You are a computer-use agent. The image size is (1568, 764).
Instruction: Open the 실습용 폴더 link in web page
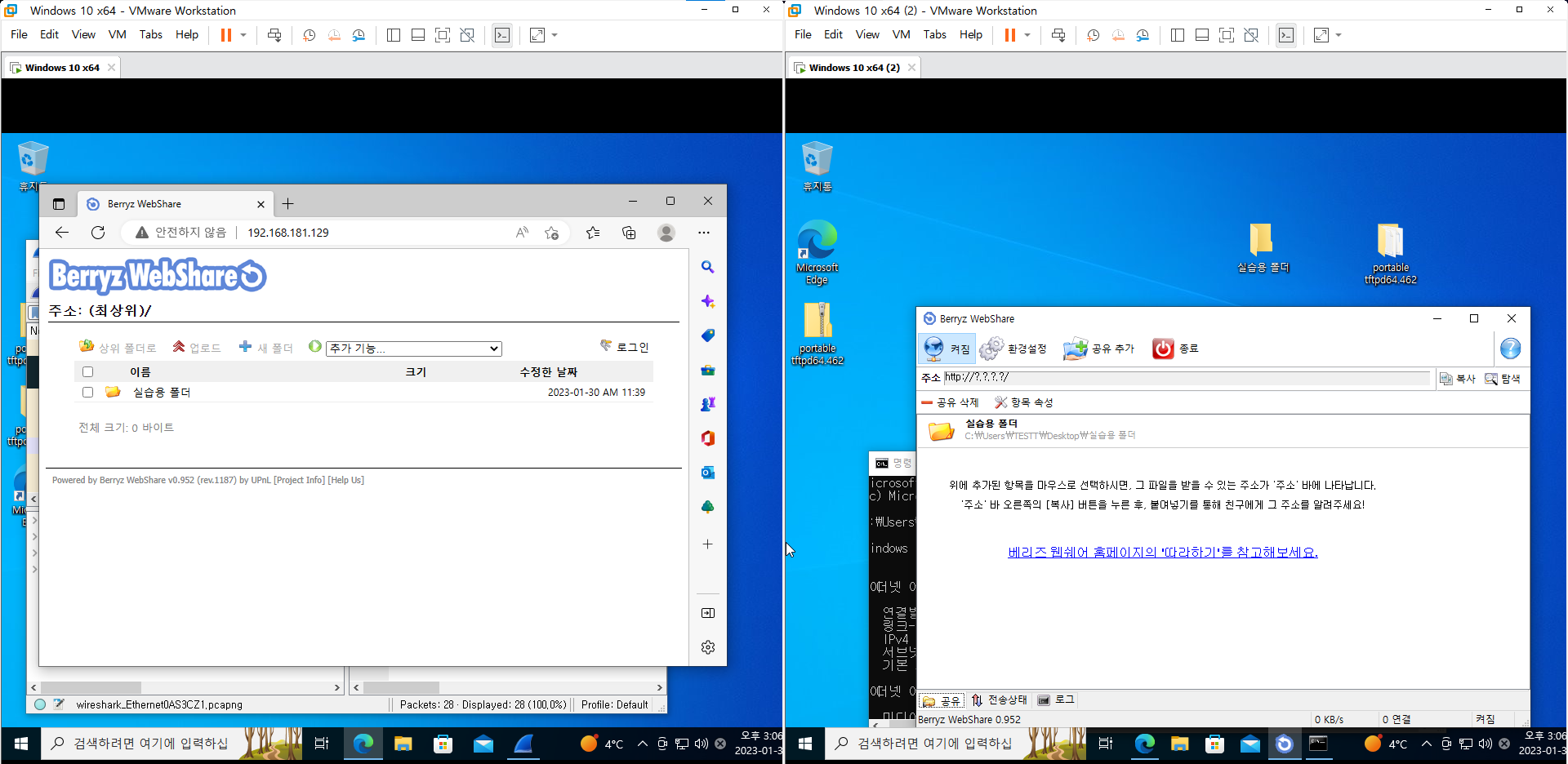click(x=162, y=393)
